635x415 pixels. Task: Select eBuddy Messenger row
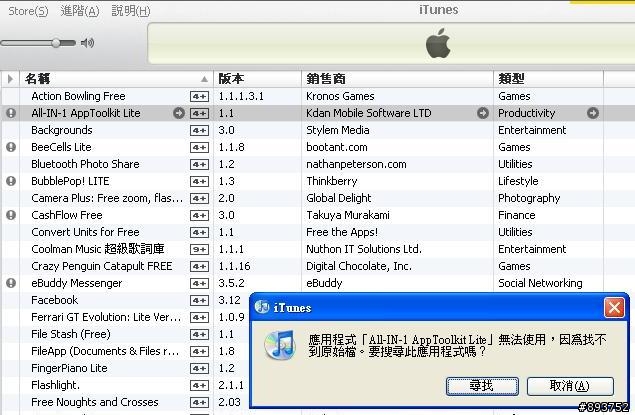(318, 283)
